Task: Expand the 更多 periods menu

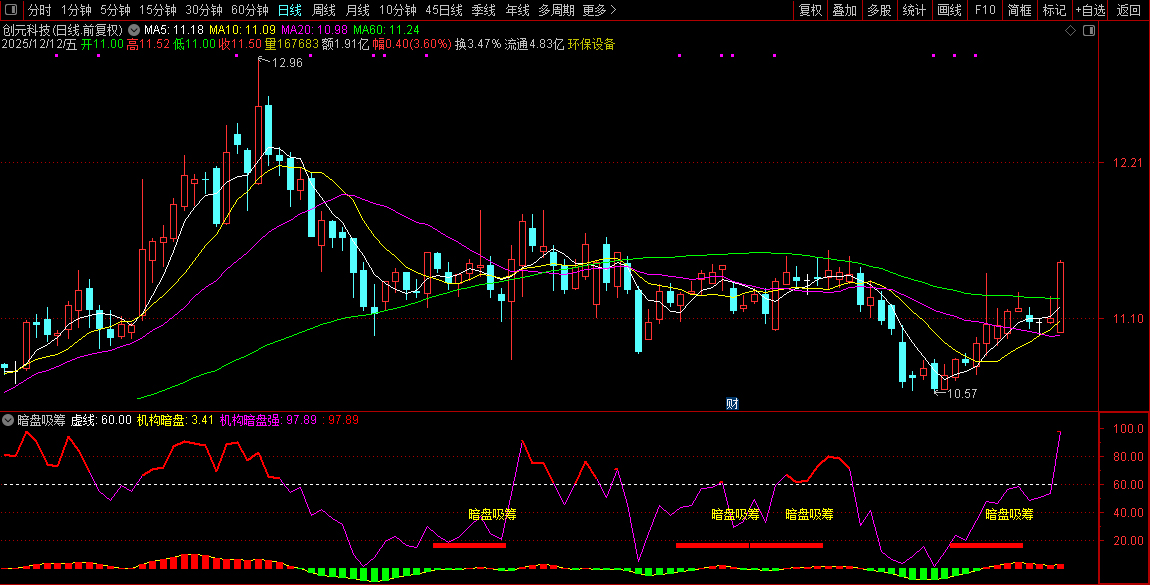Action: (x=599, y=10)
